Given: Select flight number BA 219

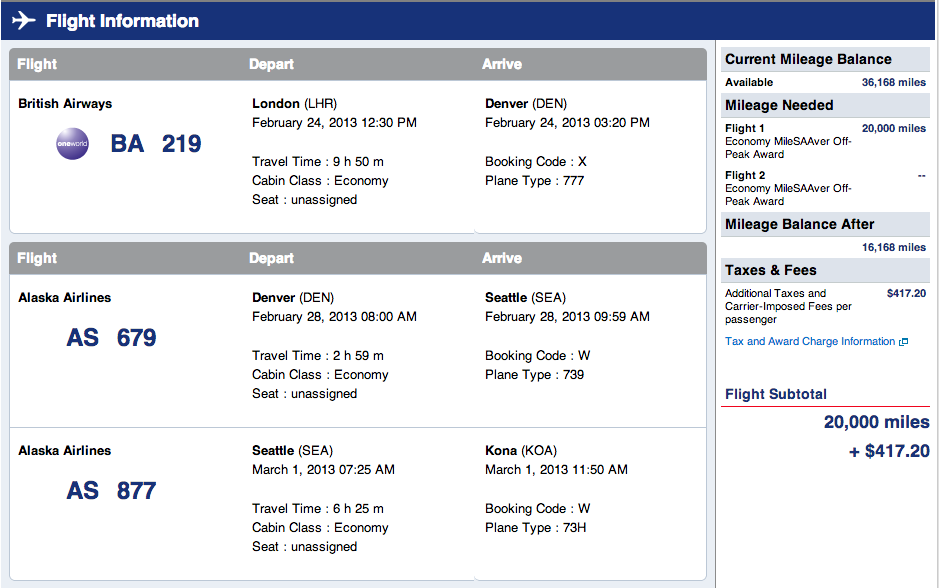Looking at the screenshot, I should (156, 144).
